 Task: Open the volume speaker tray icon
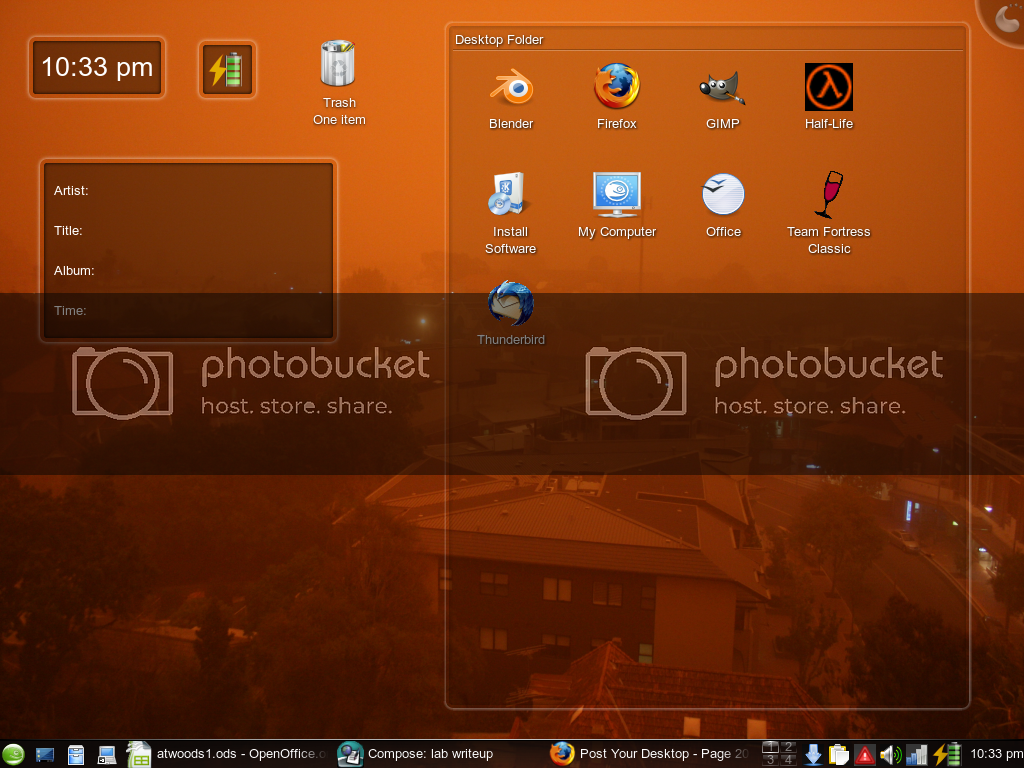point(891,756)
